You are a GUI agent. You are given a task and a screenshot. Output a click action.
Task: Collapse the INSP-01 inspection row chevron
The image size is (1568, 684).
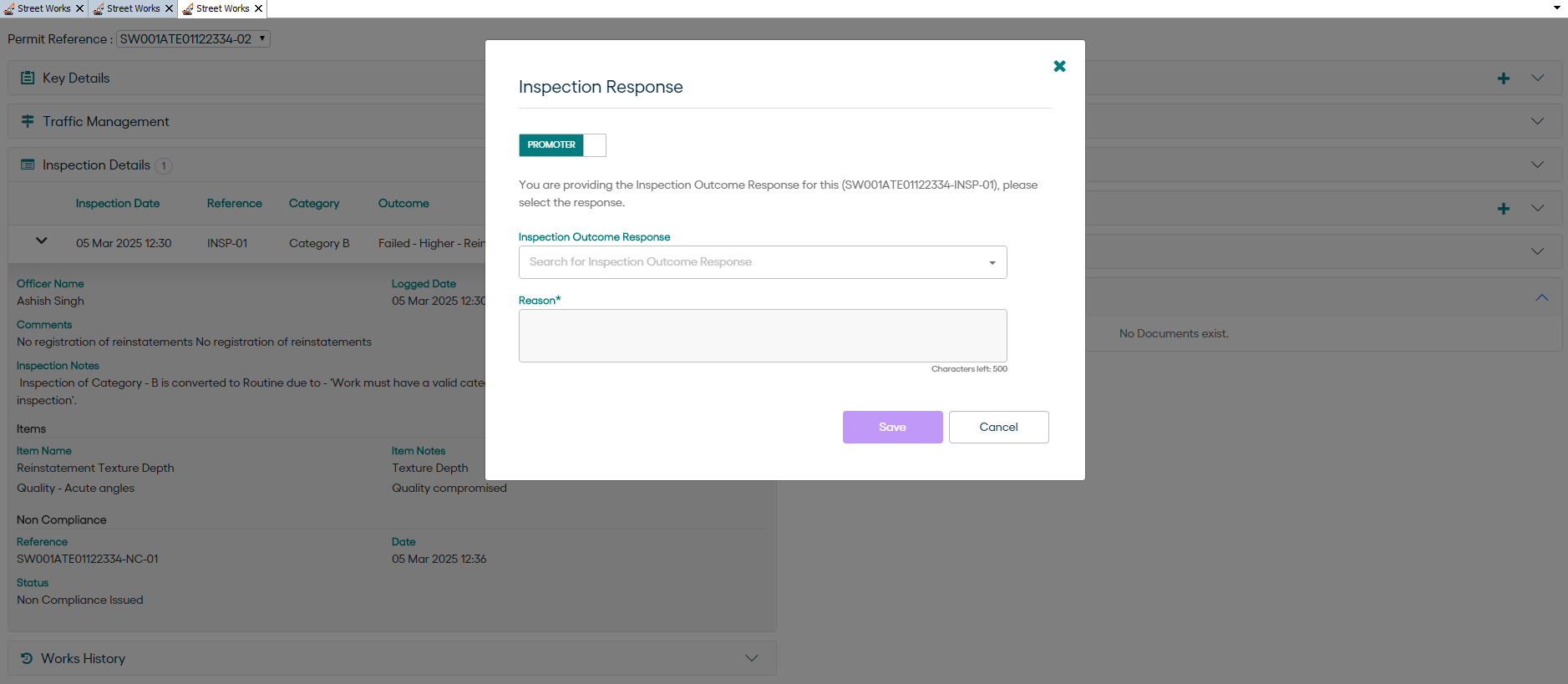point(41,241)
